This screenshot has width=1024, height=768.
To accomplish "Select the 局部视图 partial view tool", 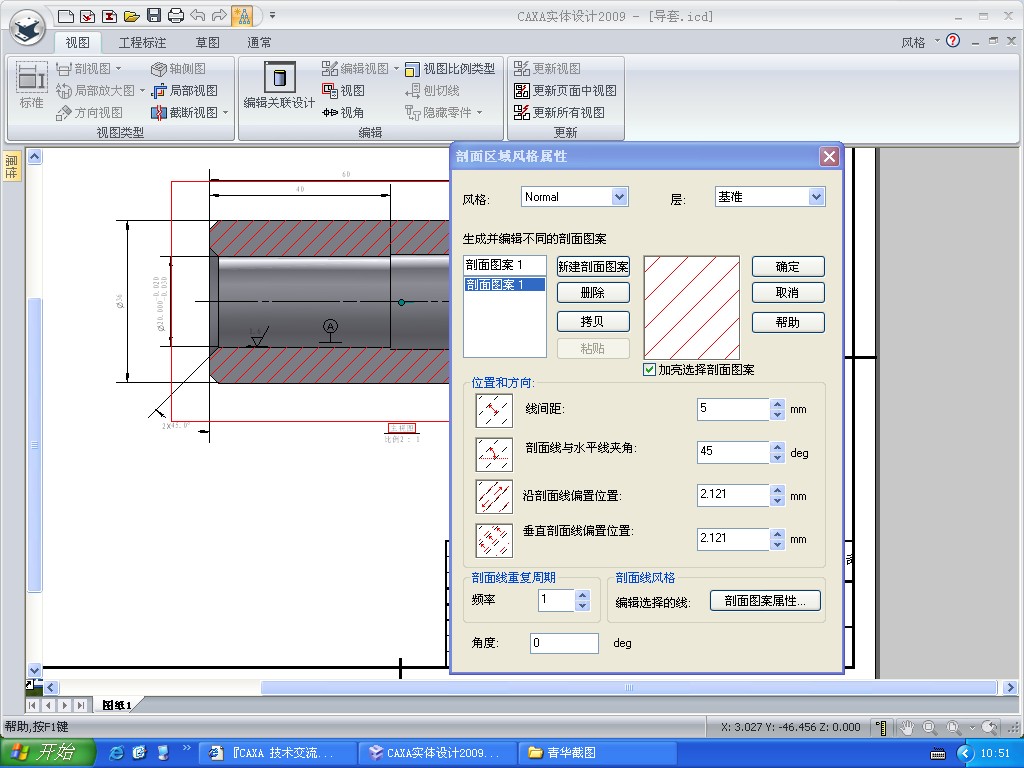I will point(185,91).
